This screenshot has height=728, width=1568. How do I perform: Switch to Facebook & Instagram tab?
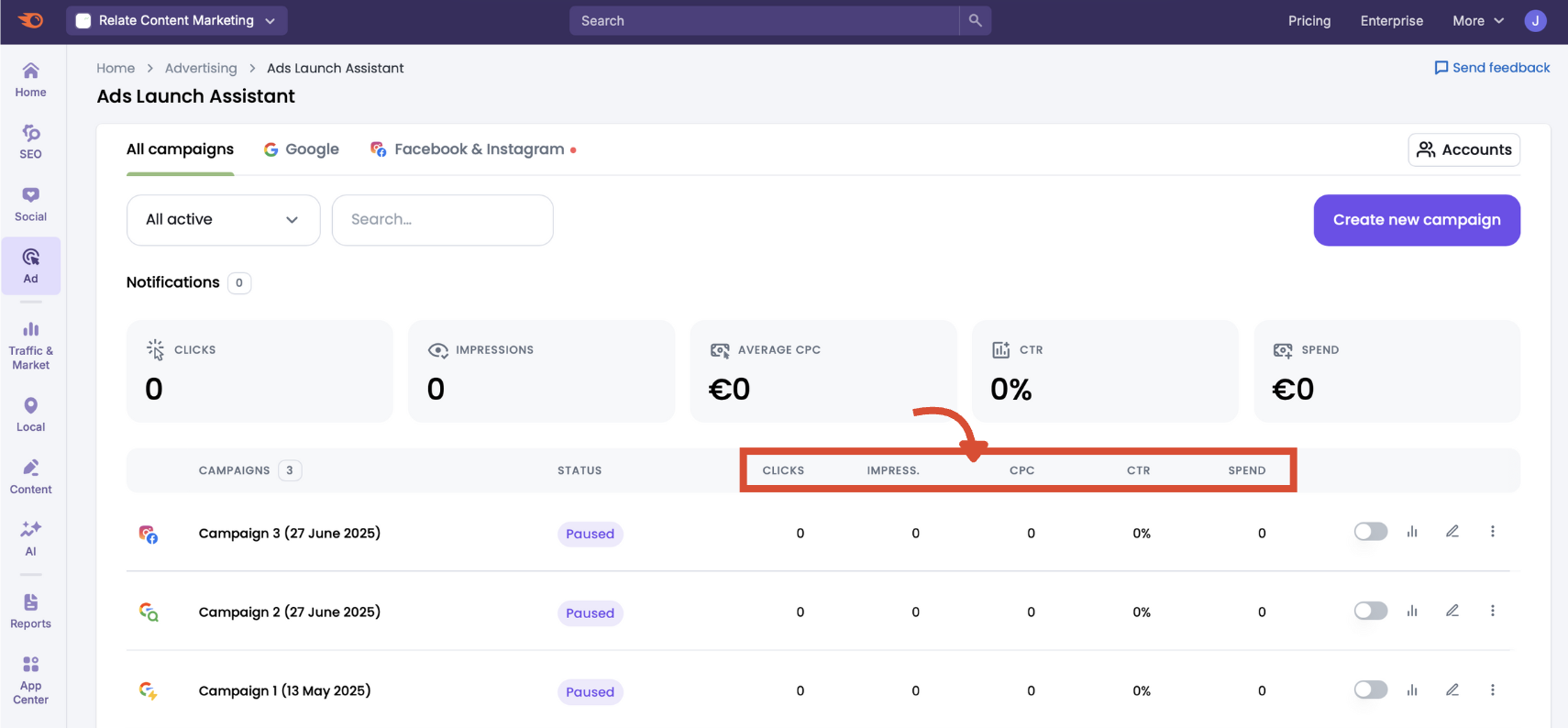tap(472, 149)
